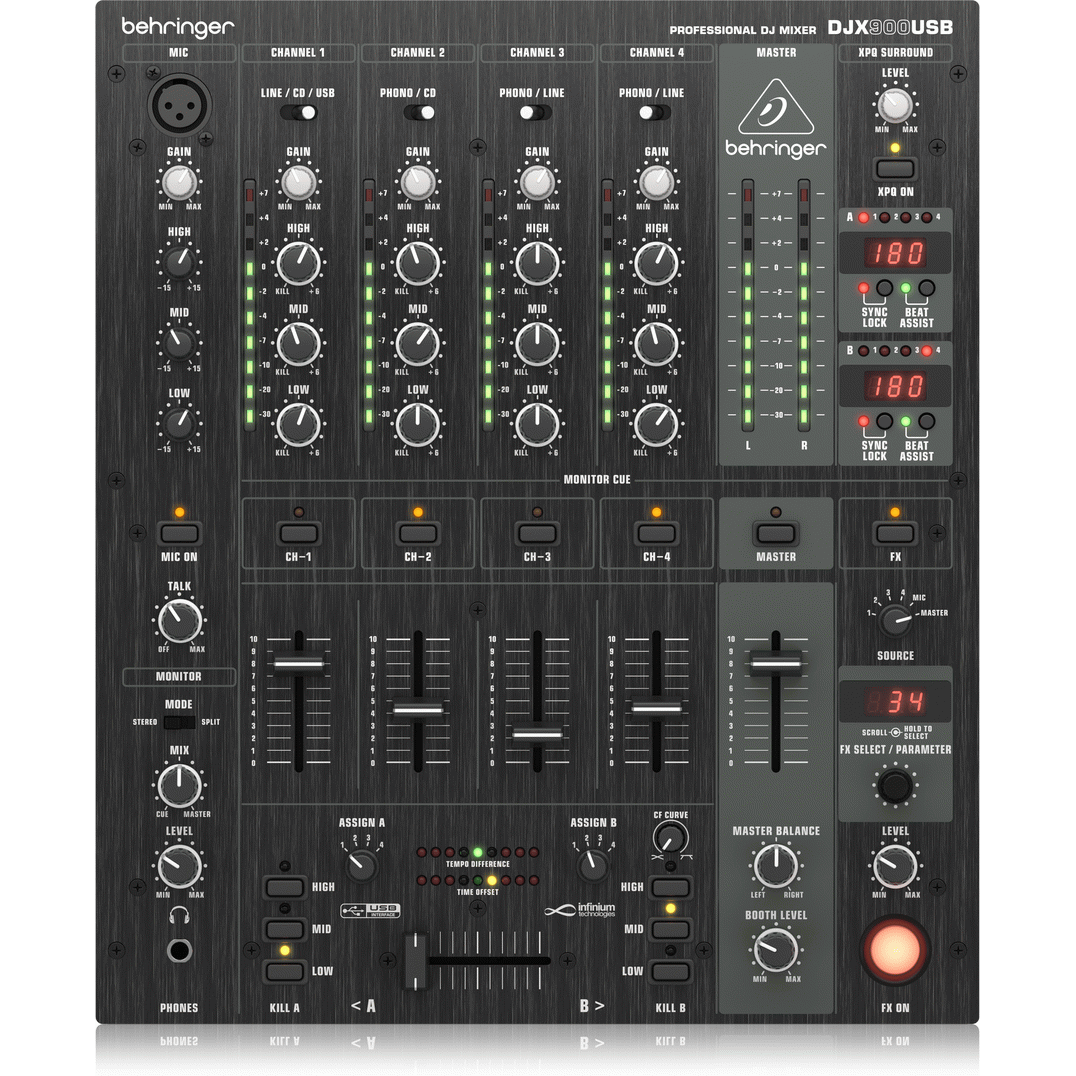Toggle the PHONO / LINE switch on Channel 4
This screenshot has width=1076, height=1076.
coord(656,114)
